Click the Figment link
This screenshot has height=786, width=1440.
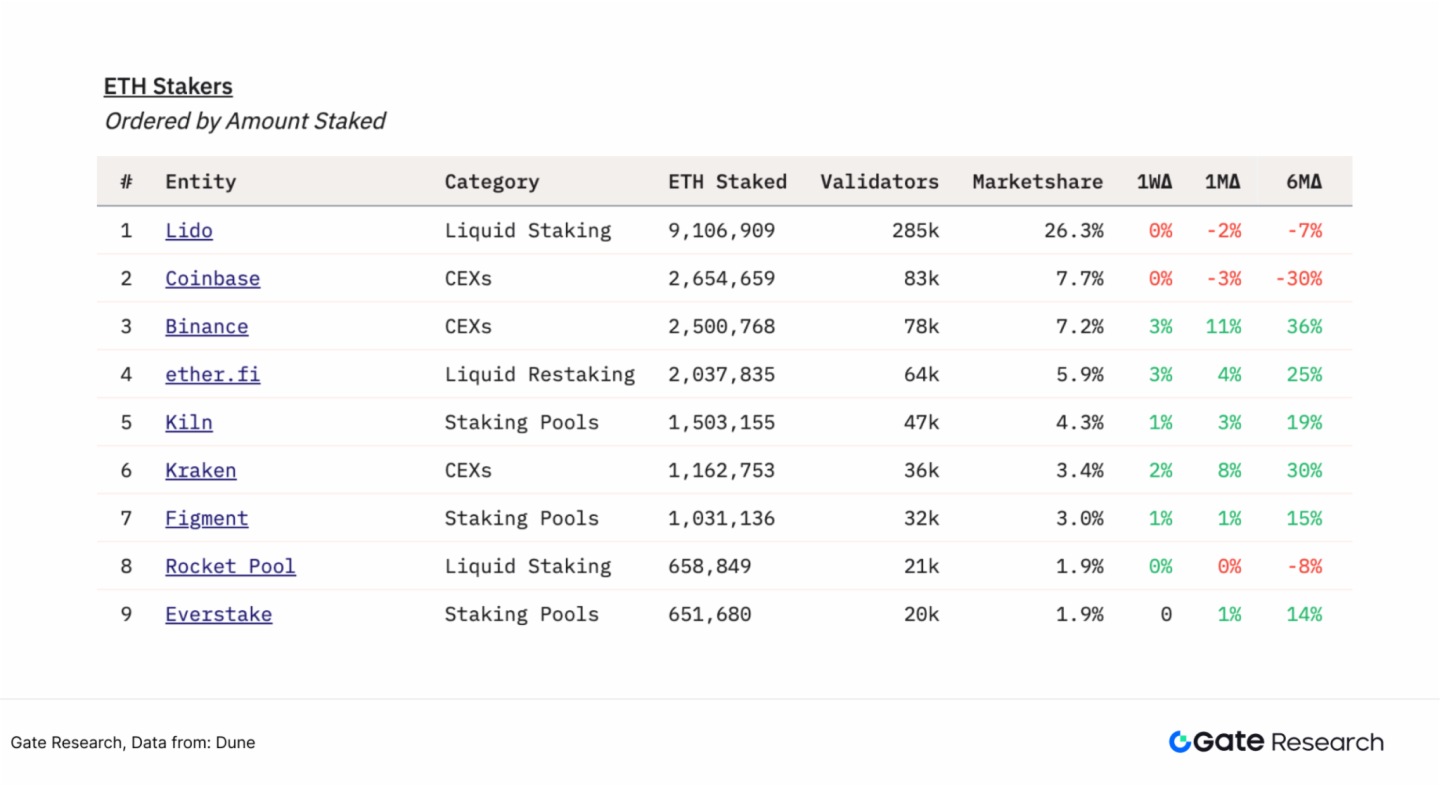point(206,519)
